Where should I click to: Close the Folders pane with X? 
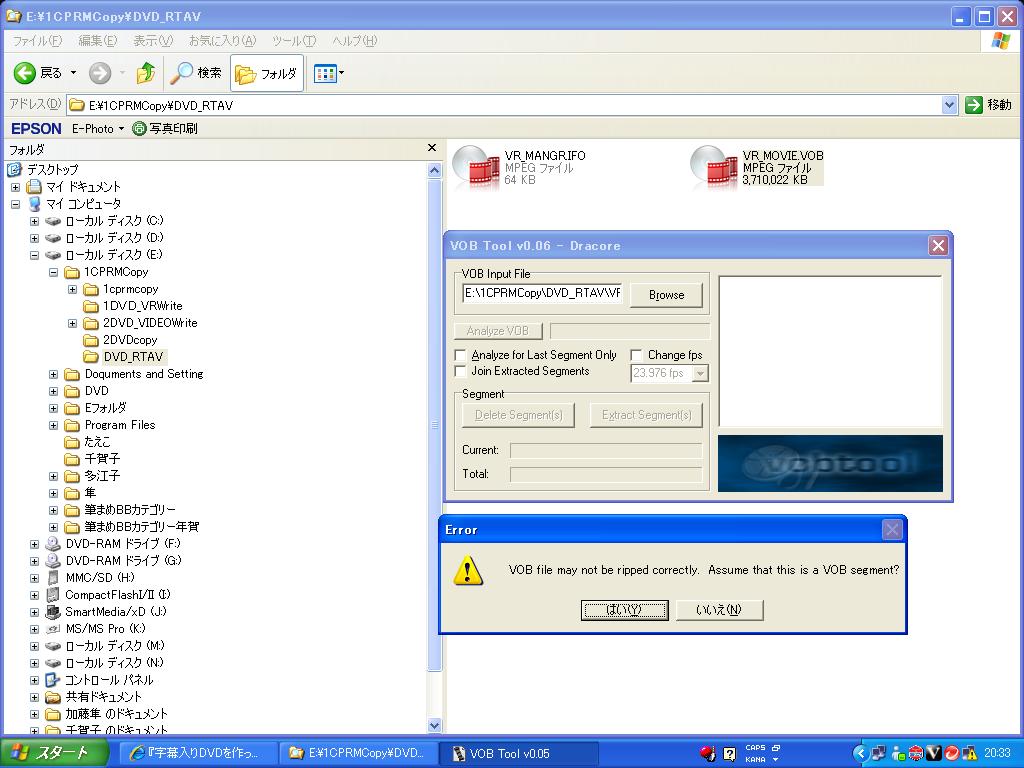(x=432, y=148)
